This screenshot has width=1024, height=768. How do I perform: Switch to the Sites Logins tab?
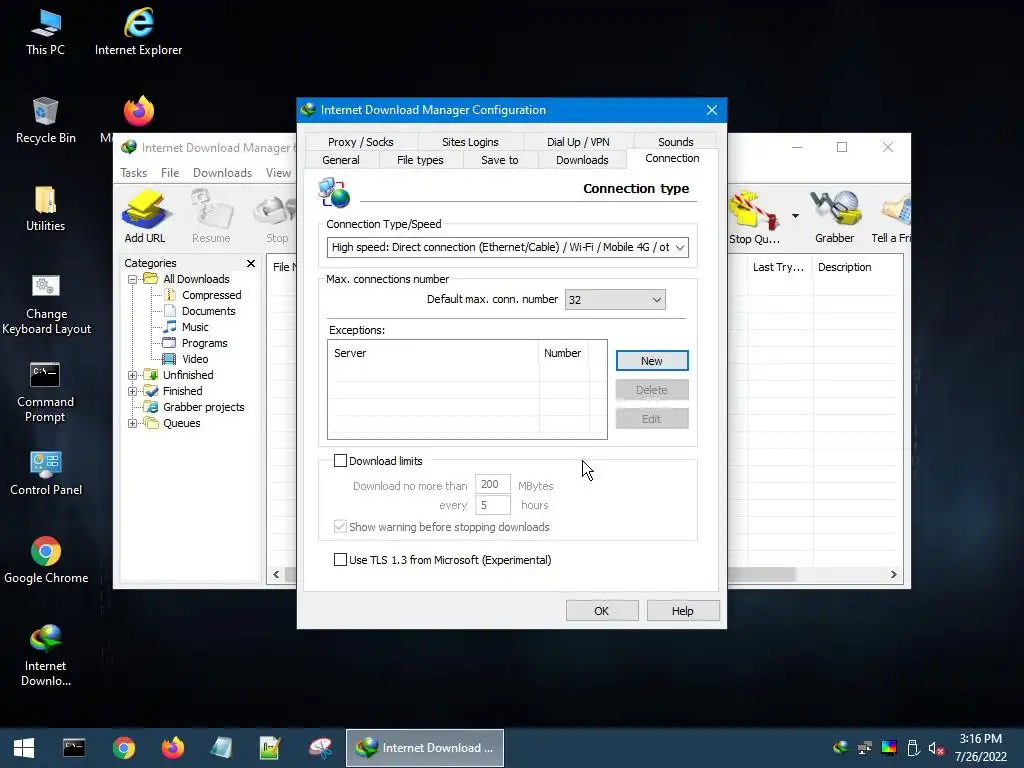click(x=470, y=142)
